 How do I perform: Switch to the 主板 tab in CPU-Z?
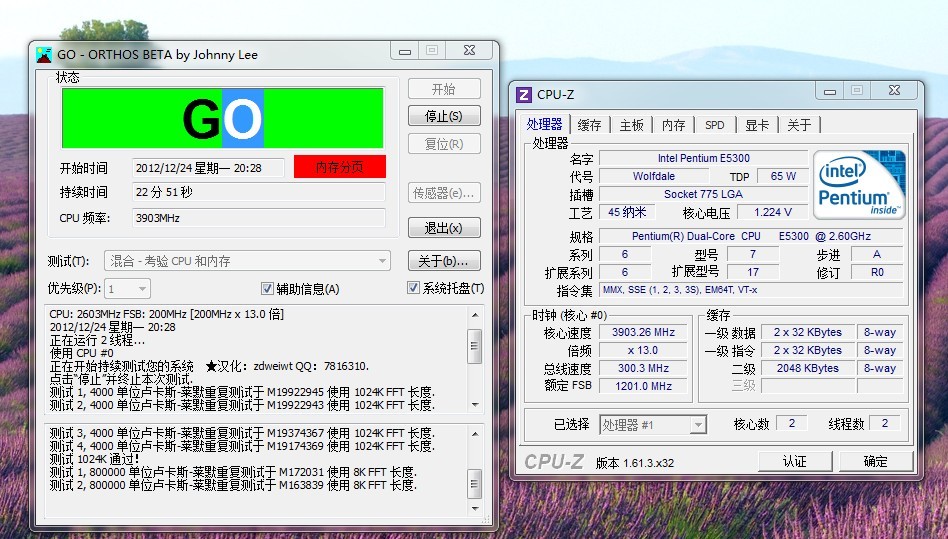pyautogui.click(x=631, y=125)
